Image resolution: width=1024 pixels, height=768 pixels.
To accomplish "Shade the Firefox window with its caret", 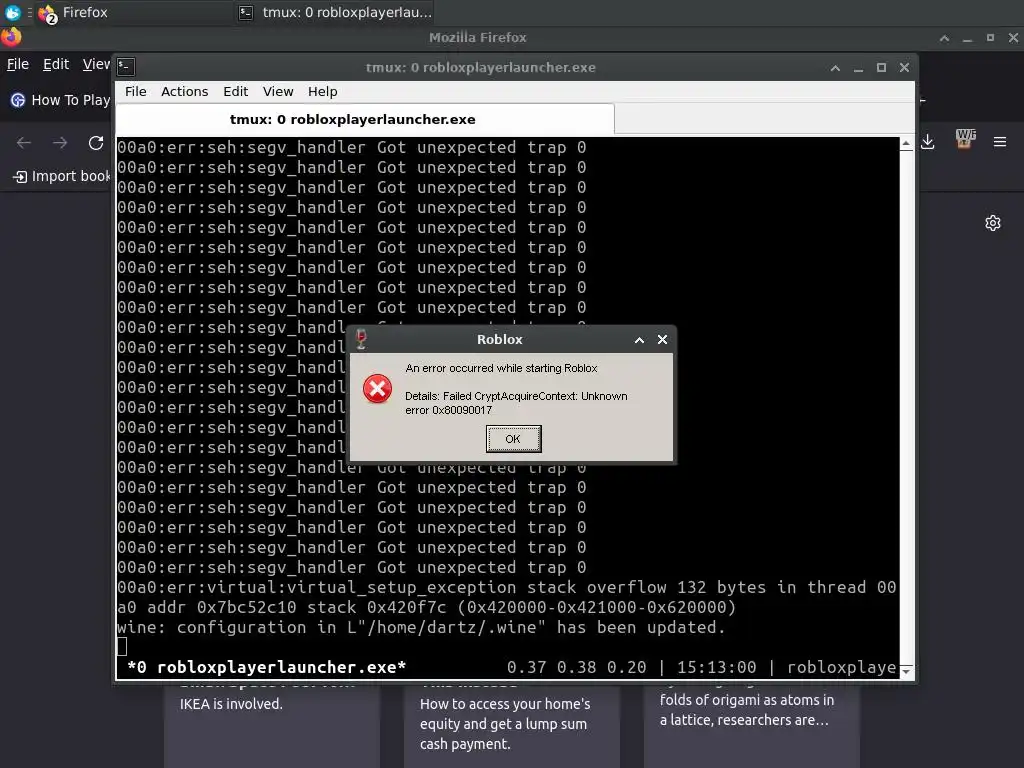I will [x=944, y=39].
